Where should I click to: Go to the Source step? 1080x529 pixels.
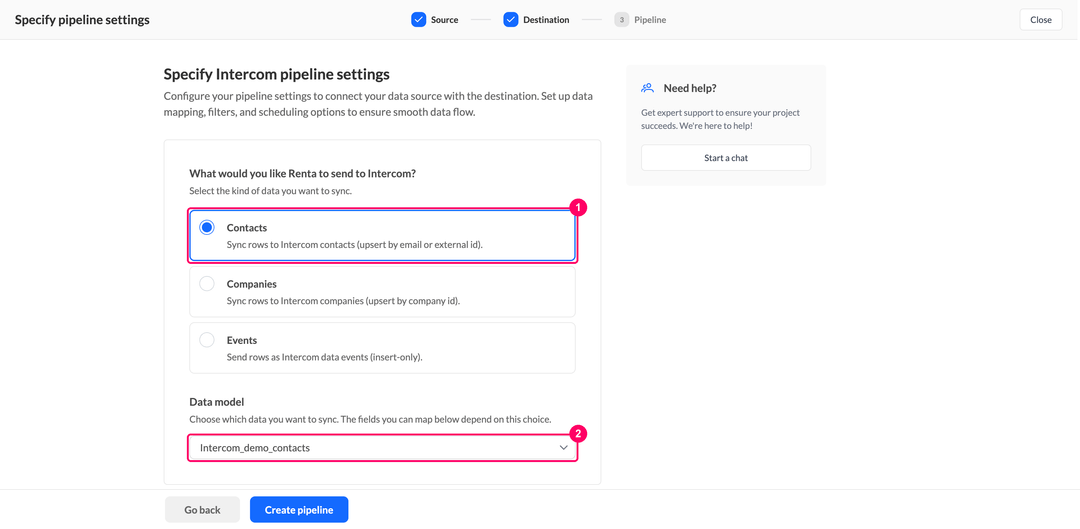435,20
